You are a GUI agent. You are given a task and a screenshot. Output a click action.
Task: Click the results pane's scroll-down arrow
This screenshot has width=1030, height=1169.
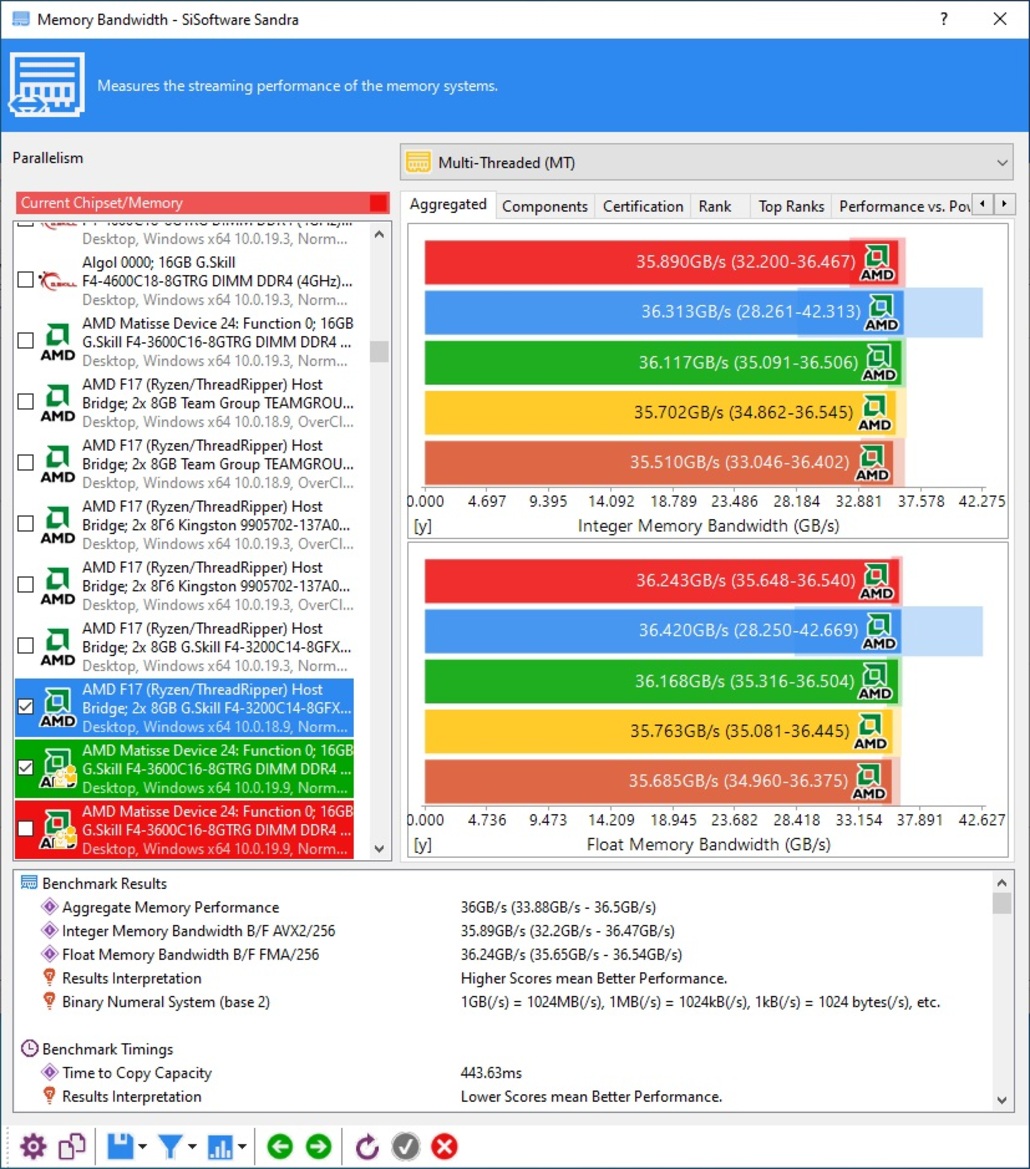tap(1002, 1100)
